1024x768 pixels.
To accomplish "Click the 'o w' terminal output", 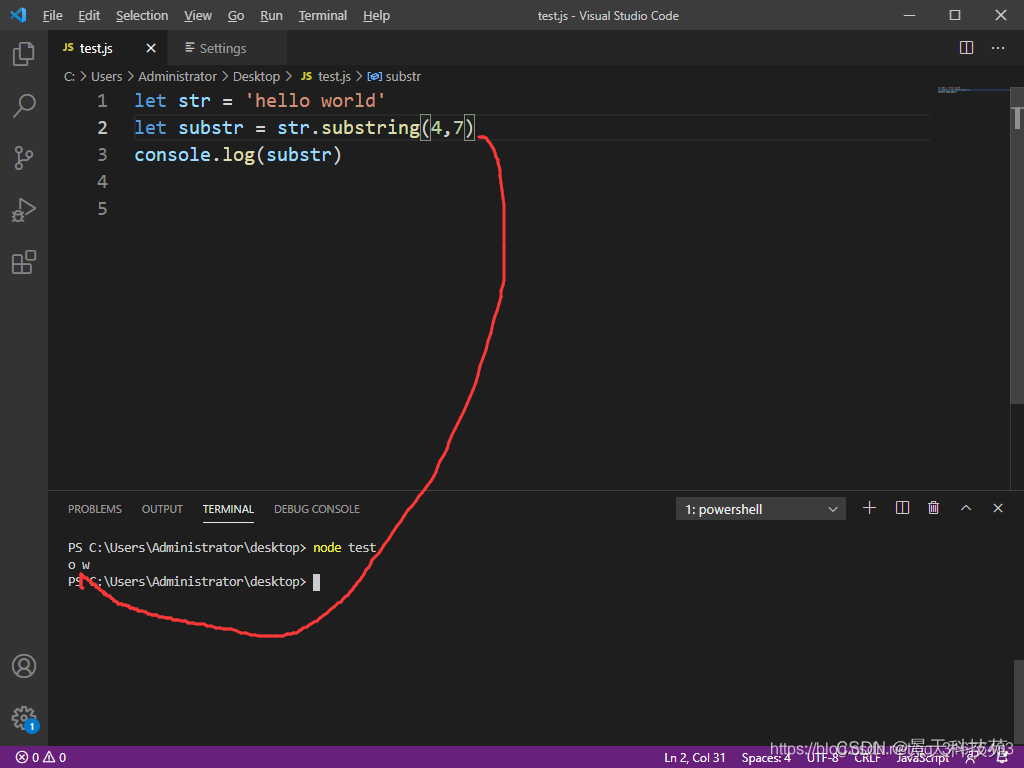I will (x=79, y=565).
